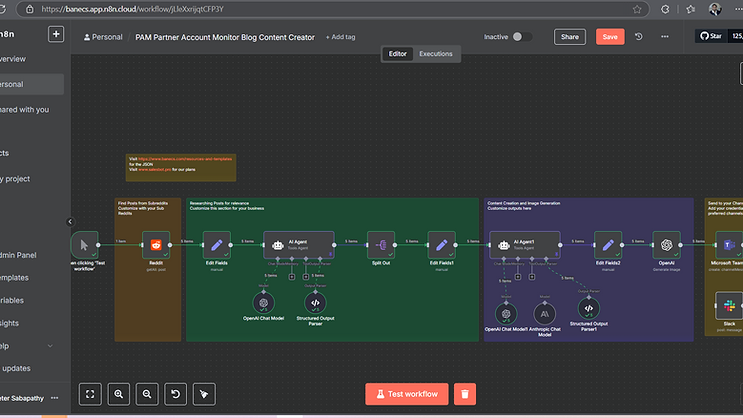Reset canvas zoom

(175, 394)
